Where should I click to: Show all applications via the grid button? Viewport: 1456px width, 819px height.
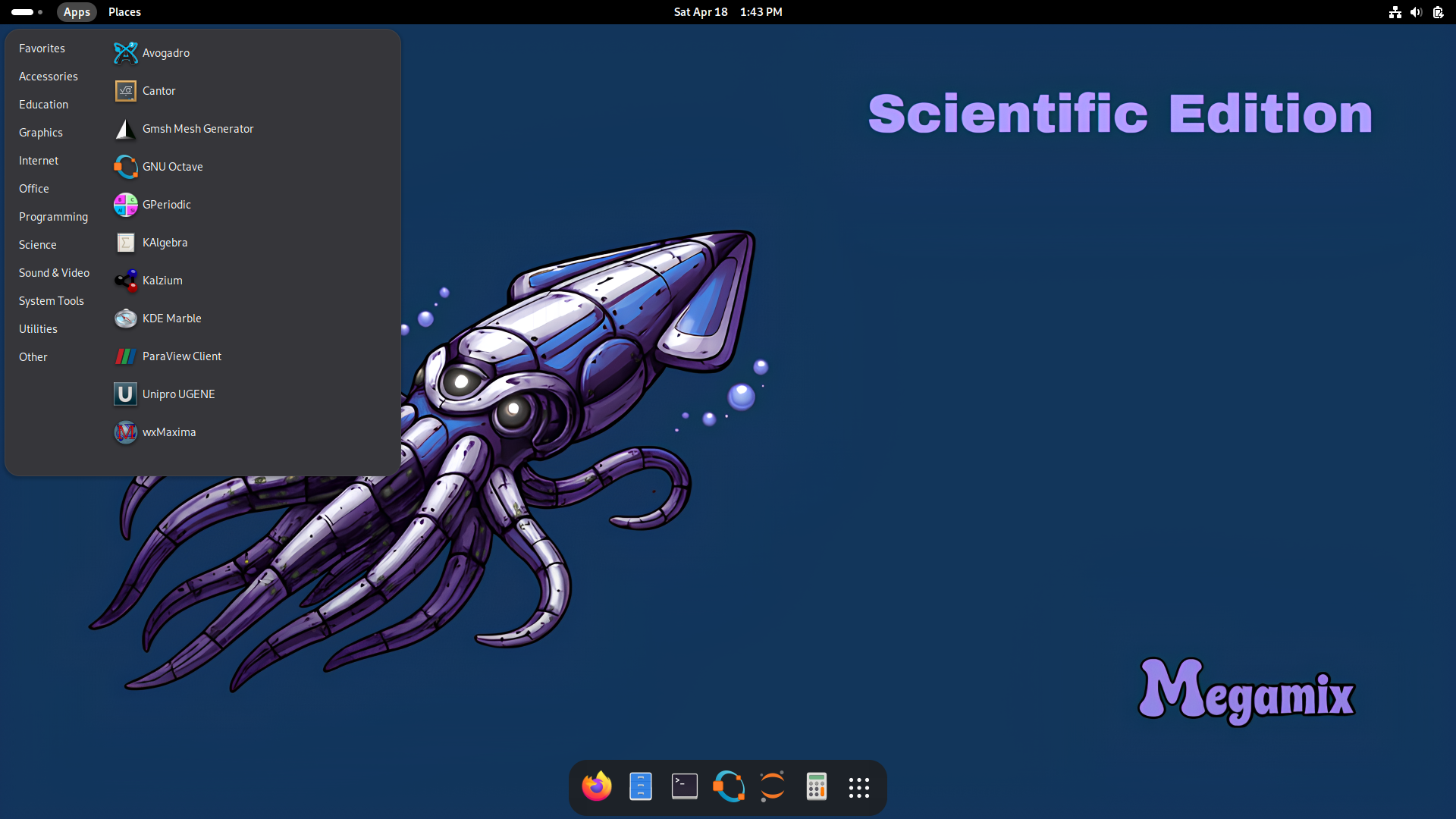coord(859,787)
